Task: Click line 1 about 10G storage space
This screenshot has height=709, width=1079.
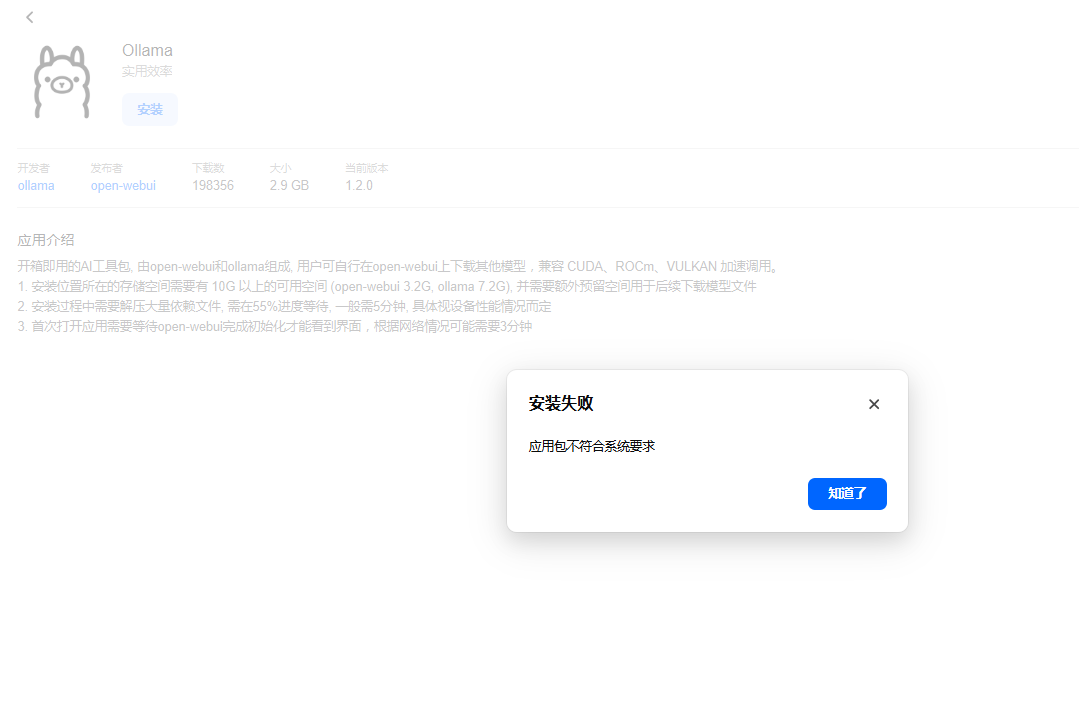Action: pyautogui.click(x=387, y=286)
